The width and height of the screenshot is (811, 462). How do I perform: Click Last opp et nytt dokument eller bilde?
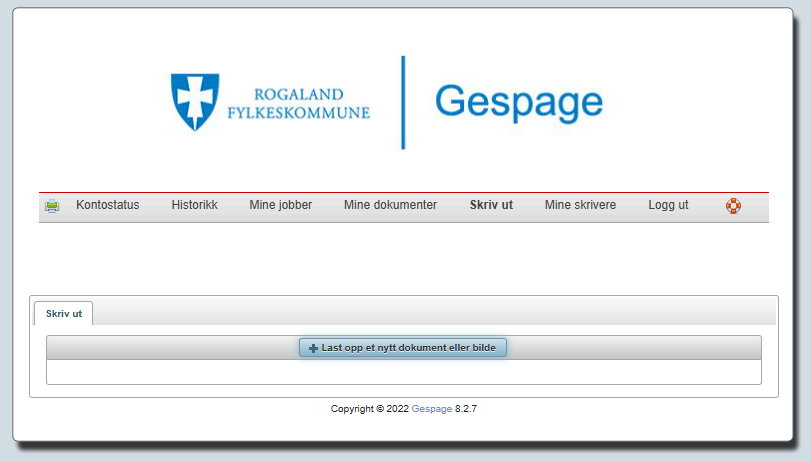click(x=403, y=348)
